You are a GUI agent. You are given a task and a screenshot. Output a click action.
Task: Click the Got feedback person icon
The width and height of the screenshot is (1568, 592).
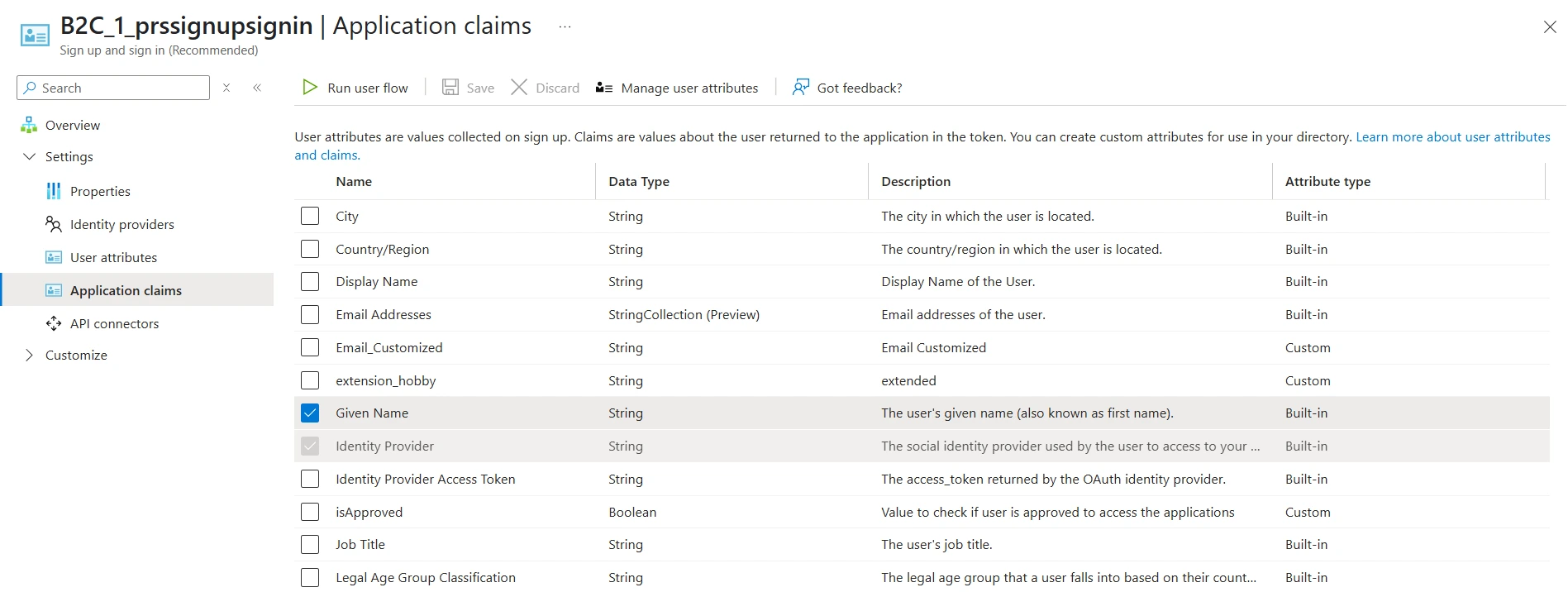(800, 87)
